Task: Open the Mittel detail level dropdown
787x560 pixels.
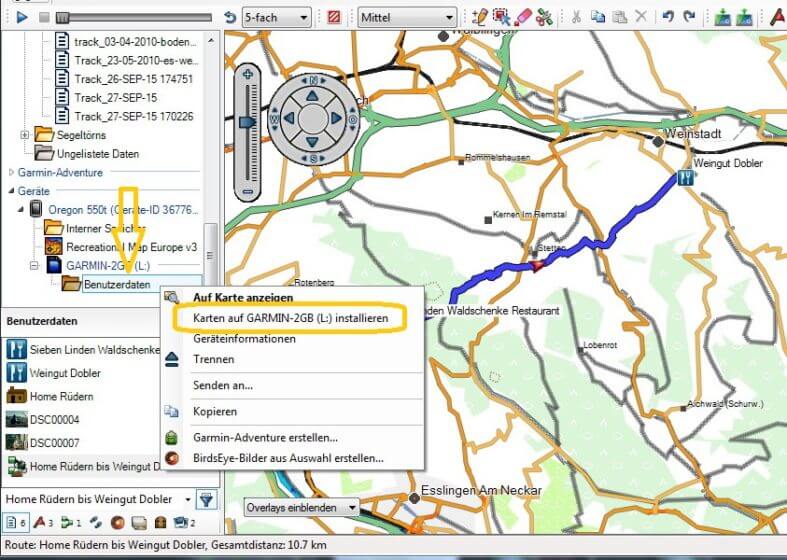Action: (407, 18)
